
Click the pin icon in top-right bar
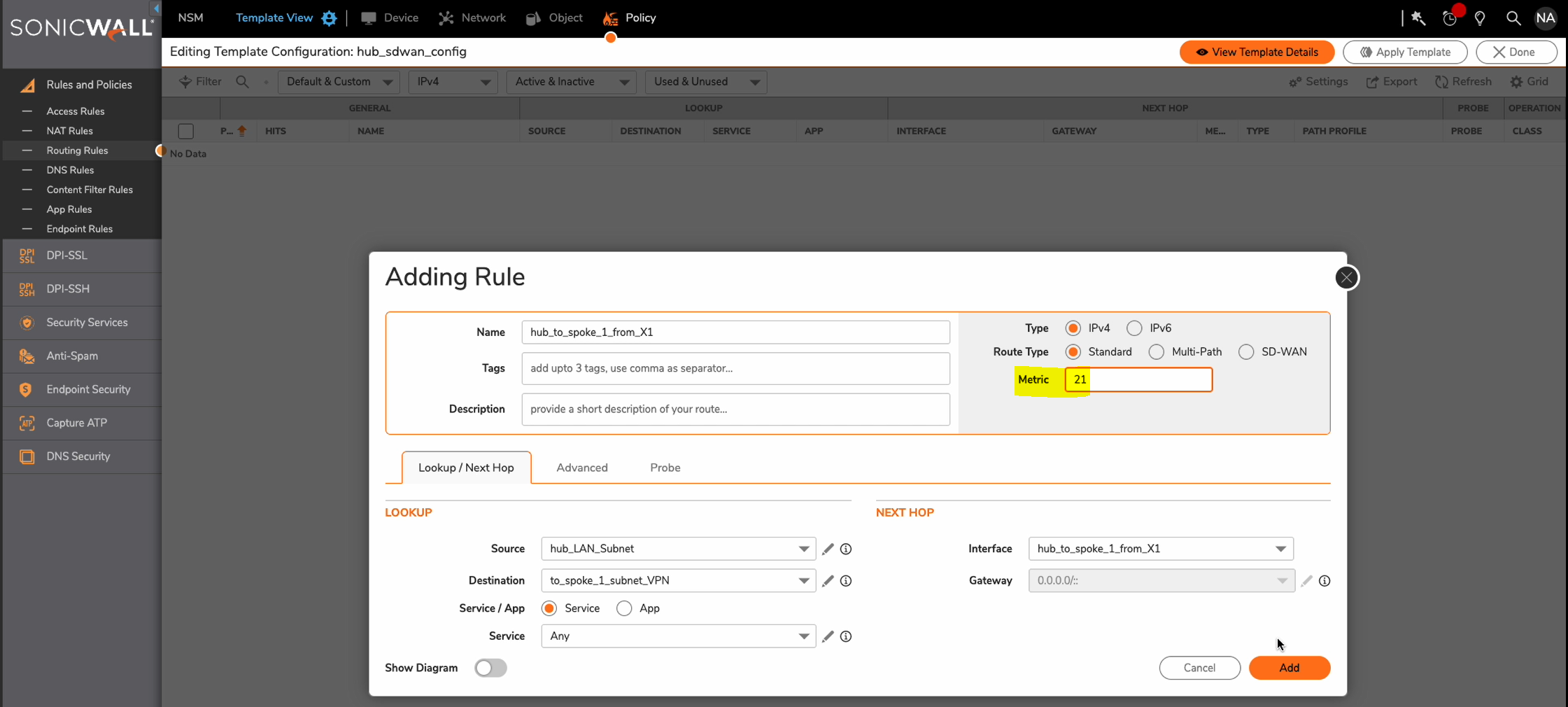coord(1418,18)
